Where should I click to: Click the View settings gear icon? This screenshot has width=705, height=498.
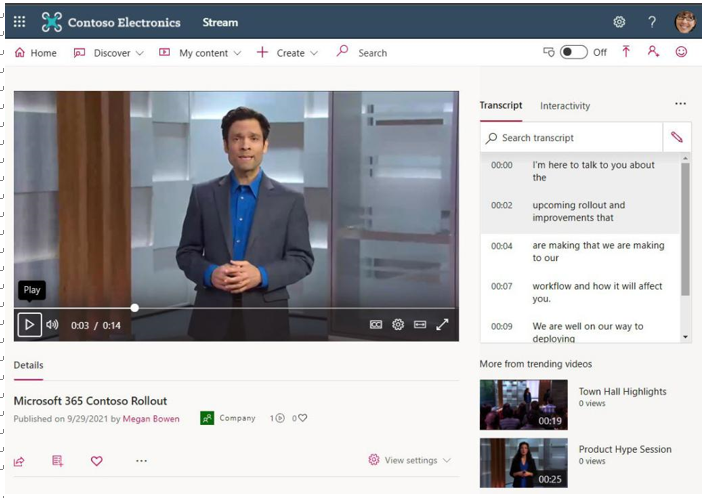(374, 460)
